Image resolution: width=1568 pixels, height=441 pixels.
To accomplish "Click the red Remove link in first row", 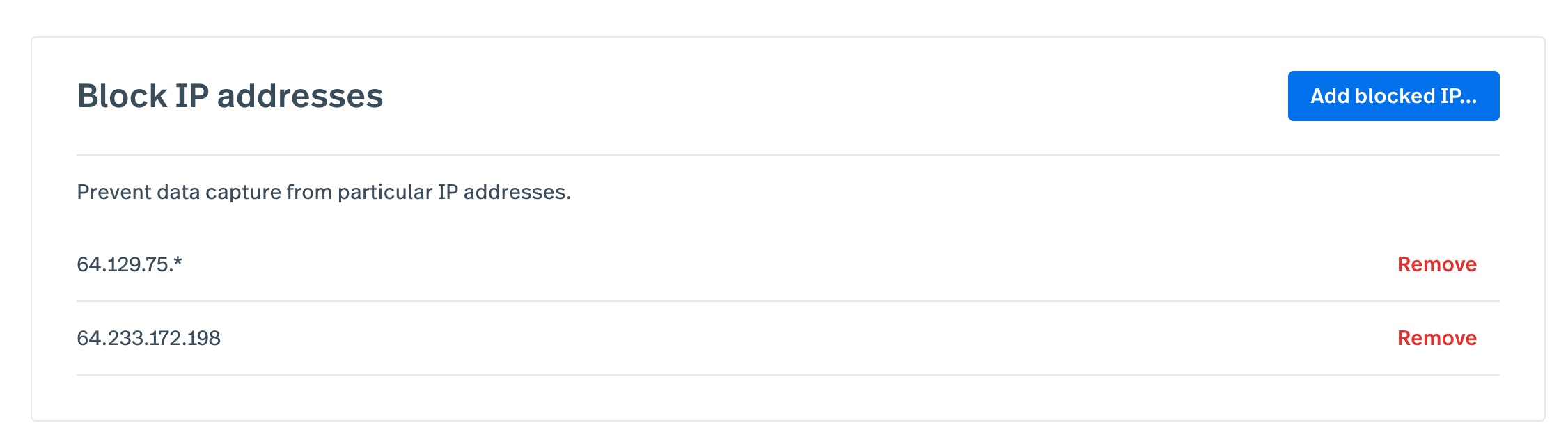I will [1437, 264].
